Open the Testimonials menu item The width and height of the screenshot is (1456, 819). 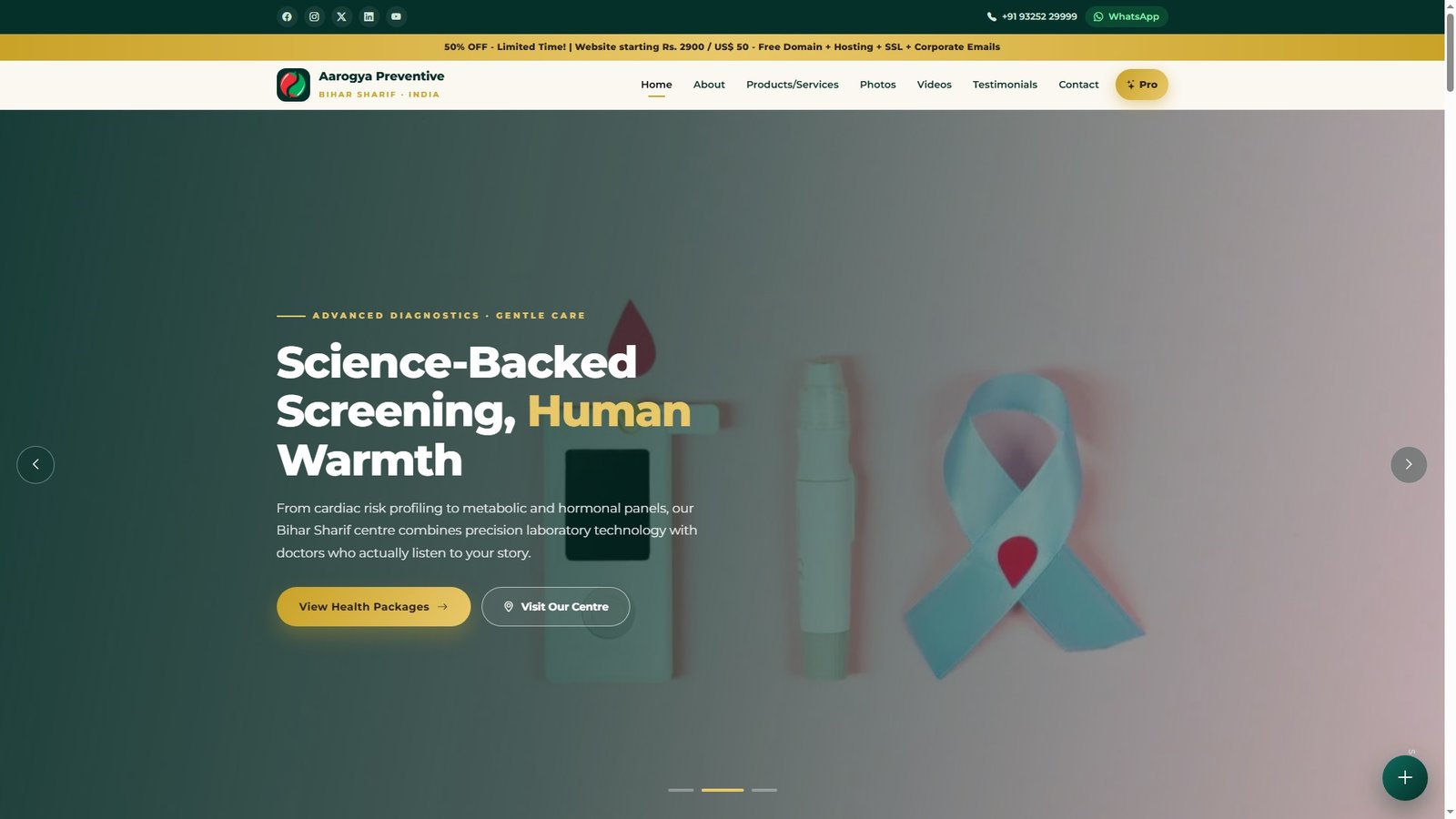[1005, 85]
